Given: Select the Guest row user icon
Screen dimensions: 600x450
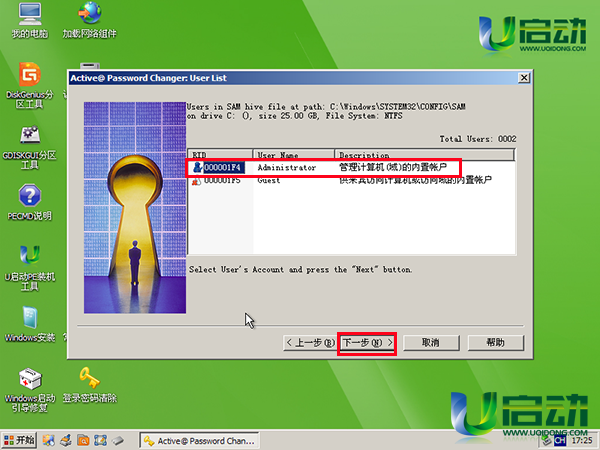Looking at the screenshot, I should pyautogui.click(x=196, y=181).
